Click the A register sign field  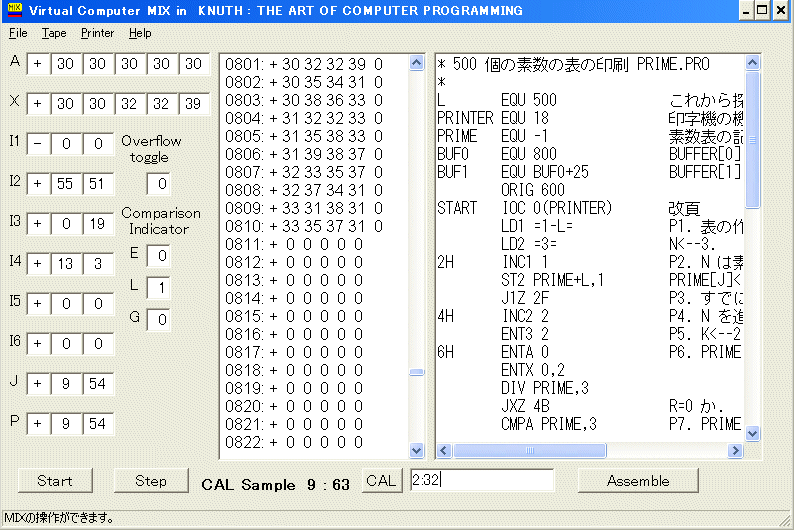(x=38, y=64)
